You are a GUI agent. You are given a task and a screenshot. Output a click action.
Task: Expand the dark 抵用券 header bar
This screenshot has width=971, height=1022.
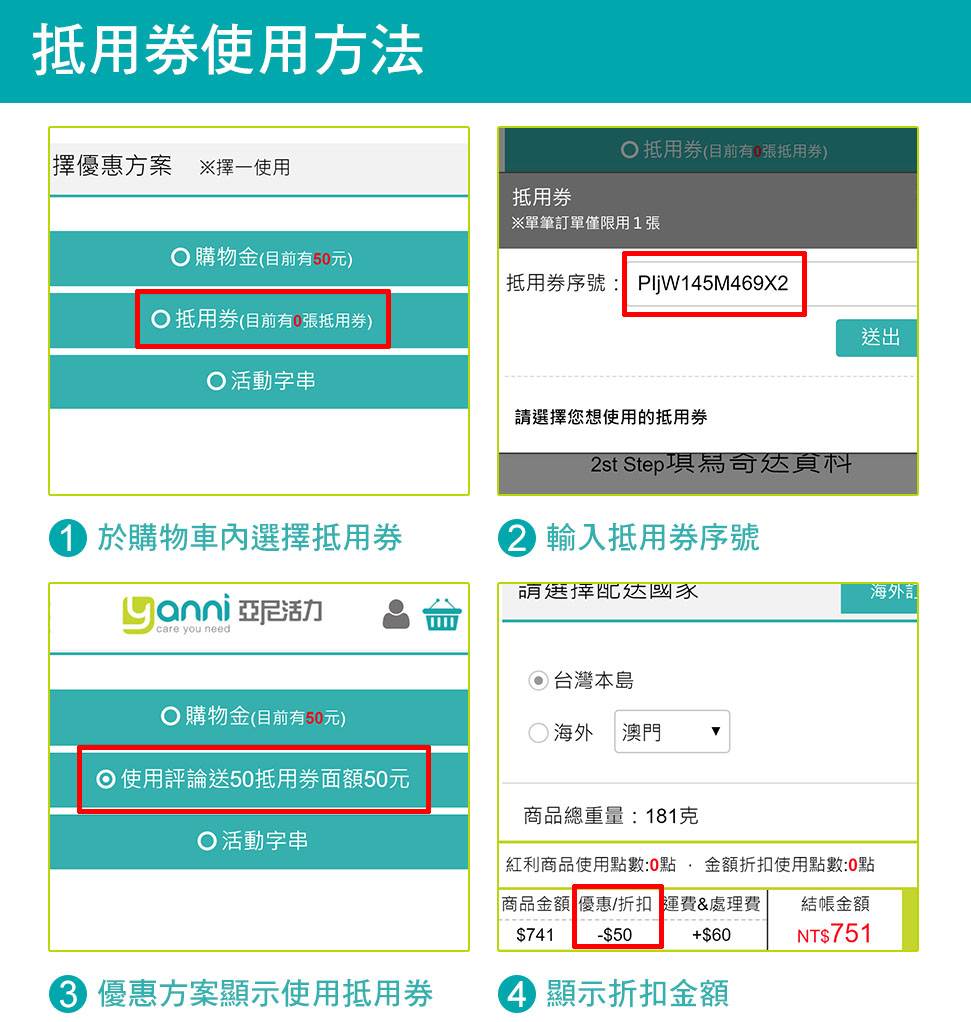tap(708, 151)
